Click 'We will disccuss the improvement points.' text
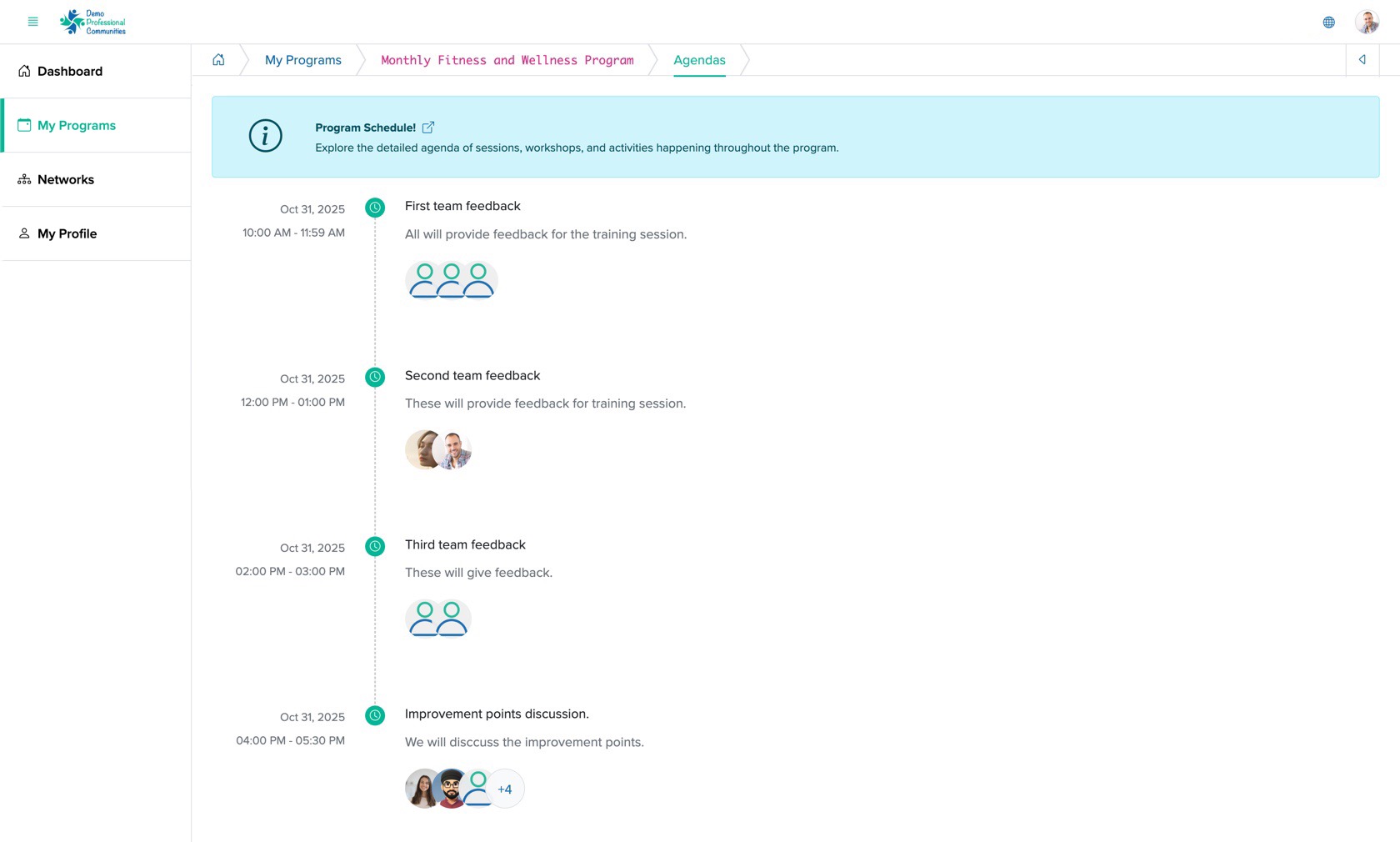Image resolution: width=1400 pixels, height=842 pixels. click(x=524, y=742)
